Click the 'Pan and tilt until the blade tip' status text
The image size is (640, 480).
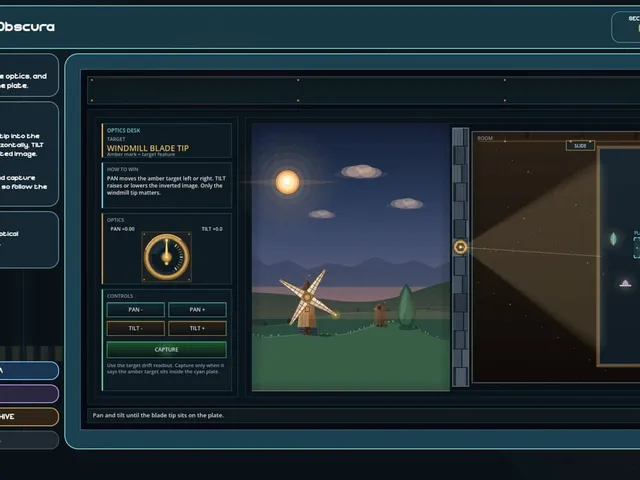tap(158, 415)
